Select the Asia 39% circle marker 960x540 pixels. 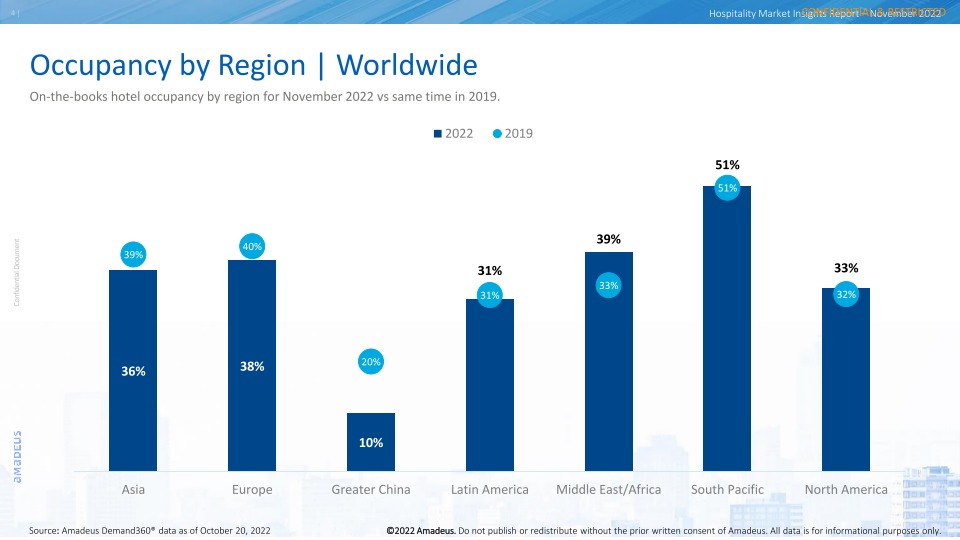133,255
